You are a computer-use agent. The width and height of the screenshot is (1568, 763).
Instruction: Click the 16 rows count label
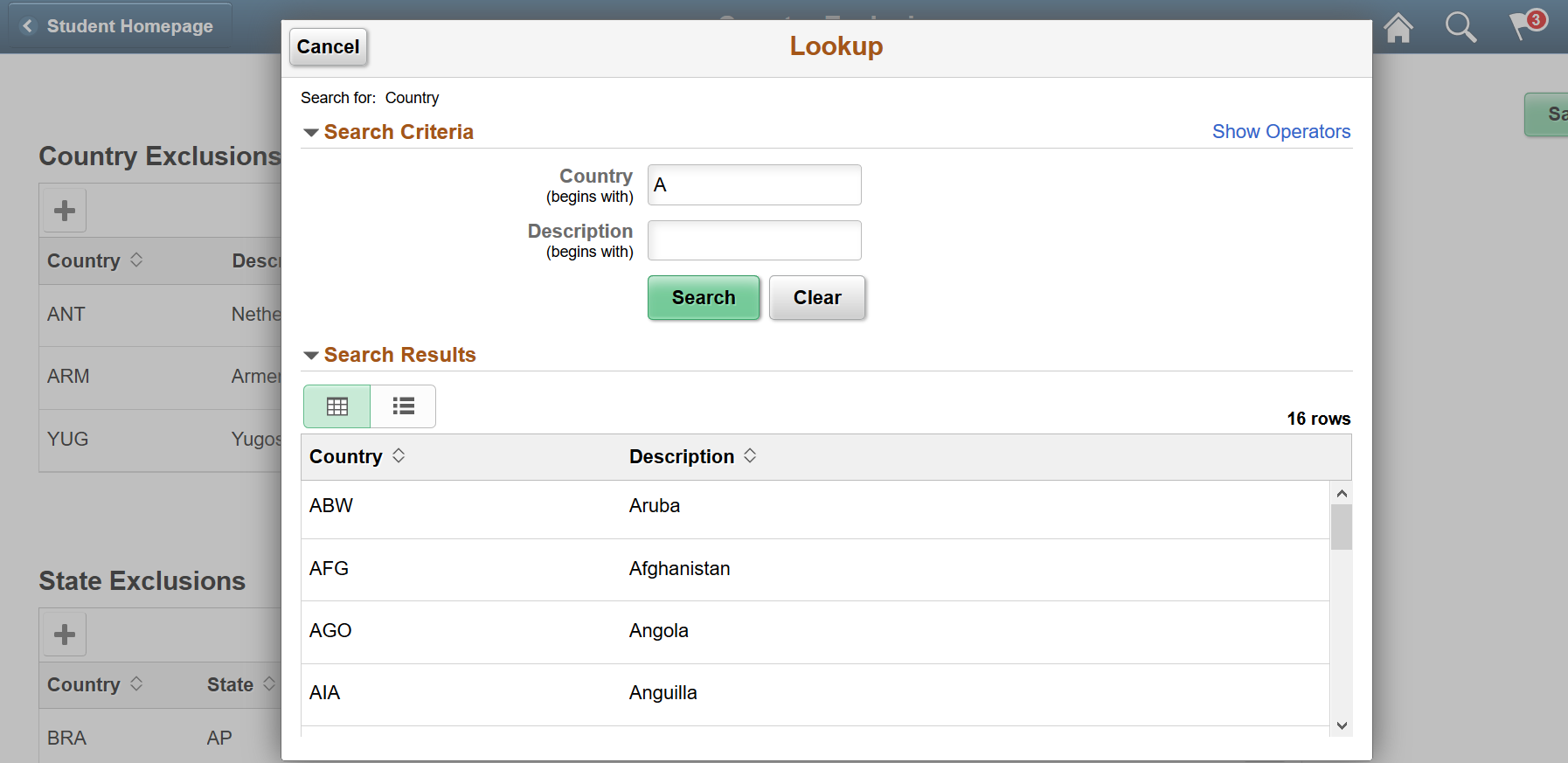1318,419
